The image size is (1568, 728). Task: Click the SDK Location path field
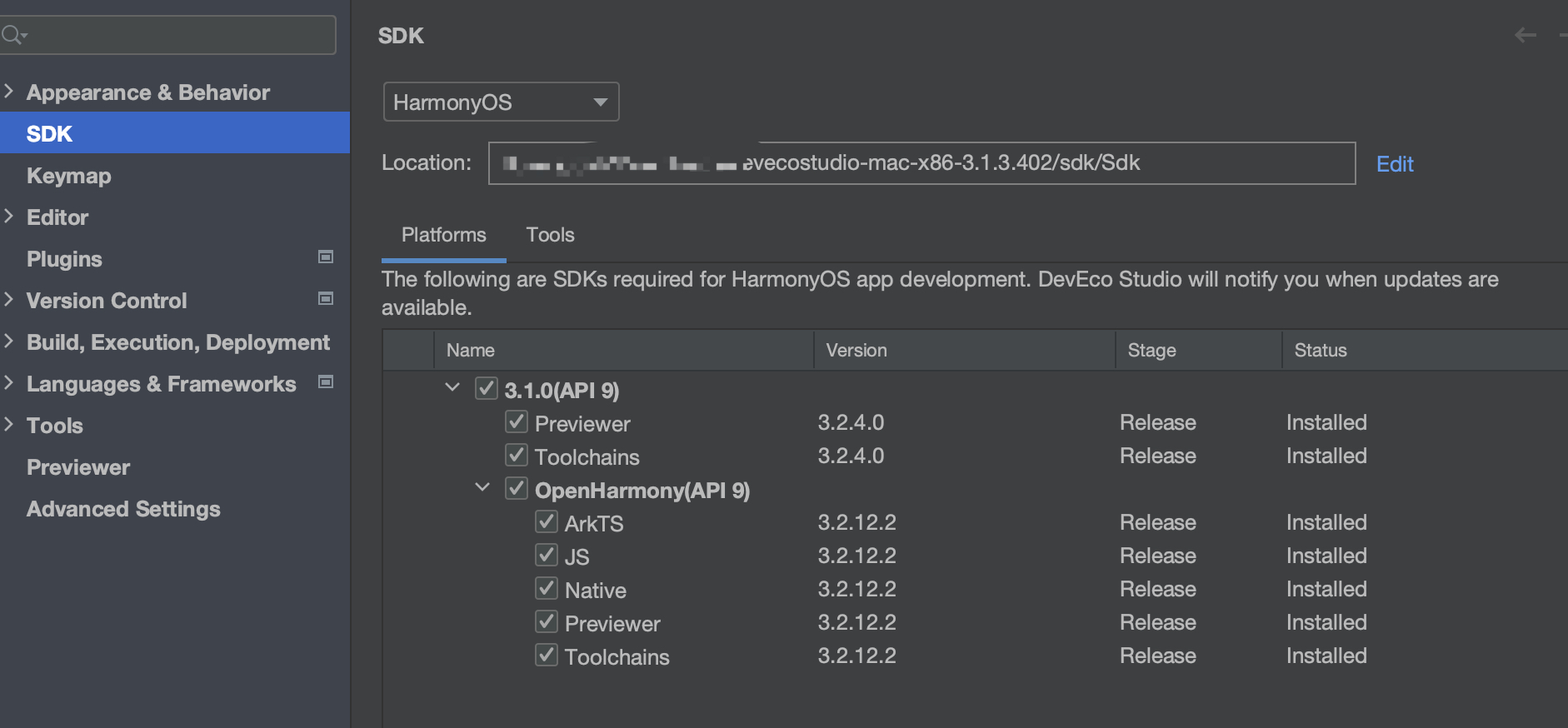(x=921, y=163)
